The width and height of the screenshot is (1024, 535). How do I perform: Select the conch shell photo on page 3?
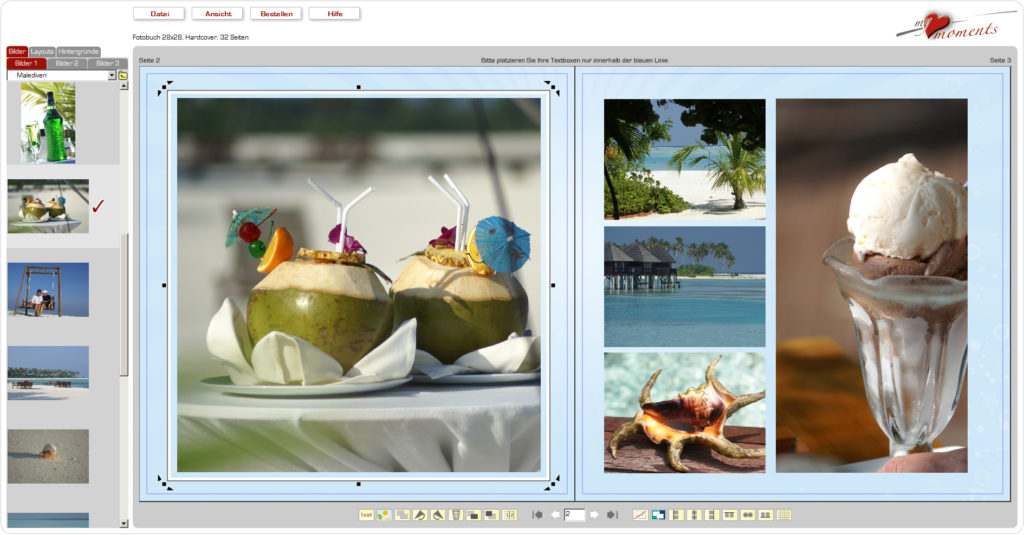point(684,413)
